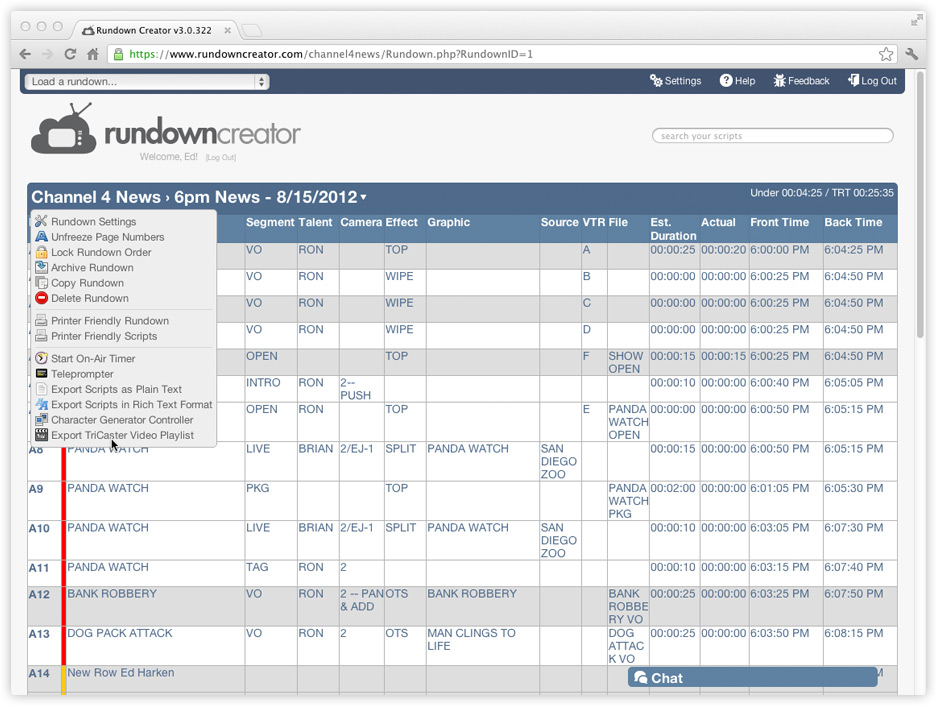Open a new browser tab
This screenshot has width=937, height=706.
(252, 30)
